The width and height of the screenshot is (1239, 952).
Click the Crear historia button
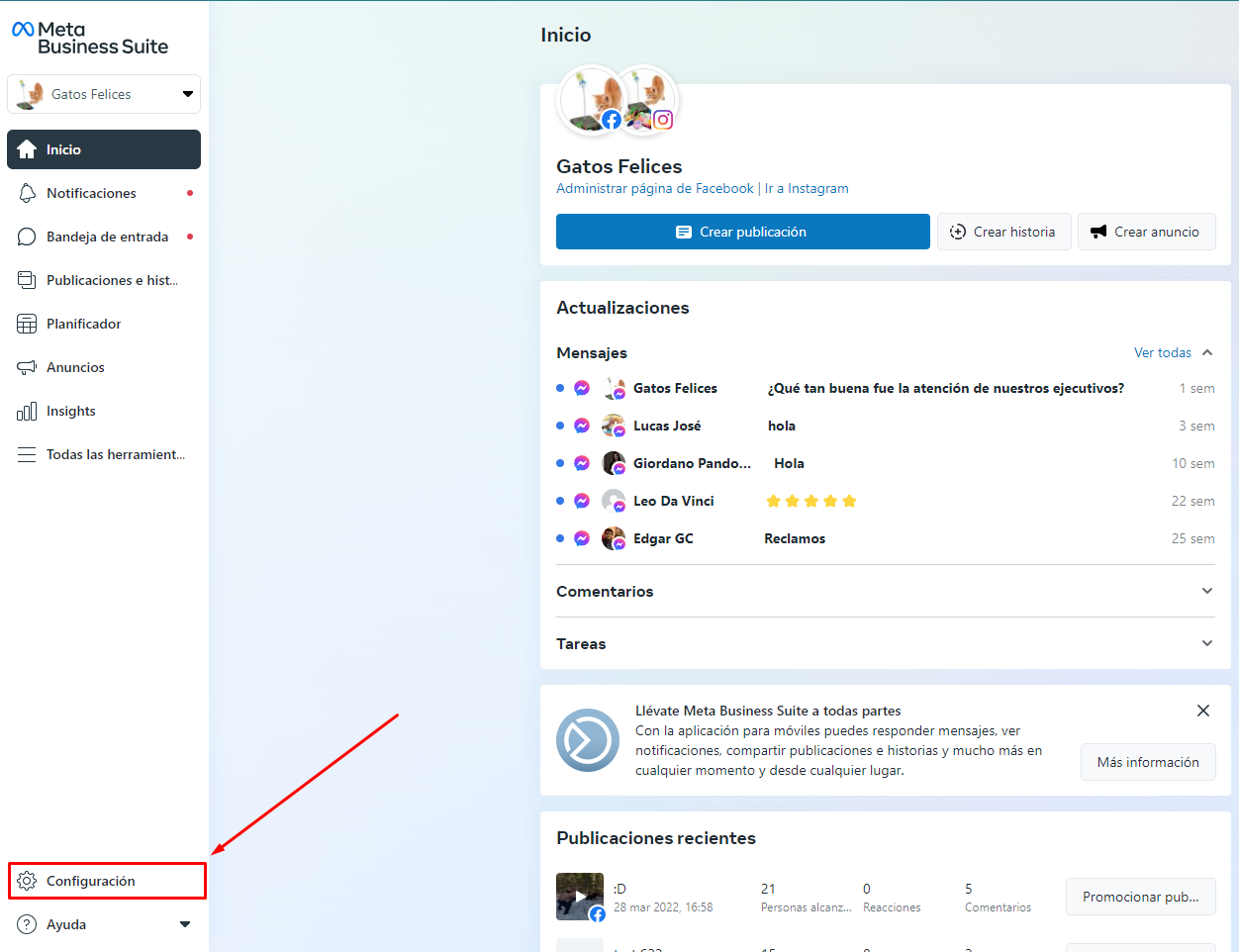pyautogui.click(x=1004, y=232)
